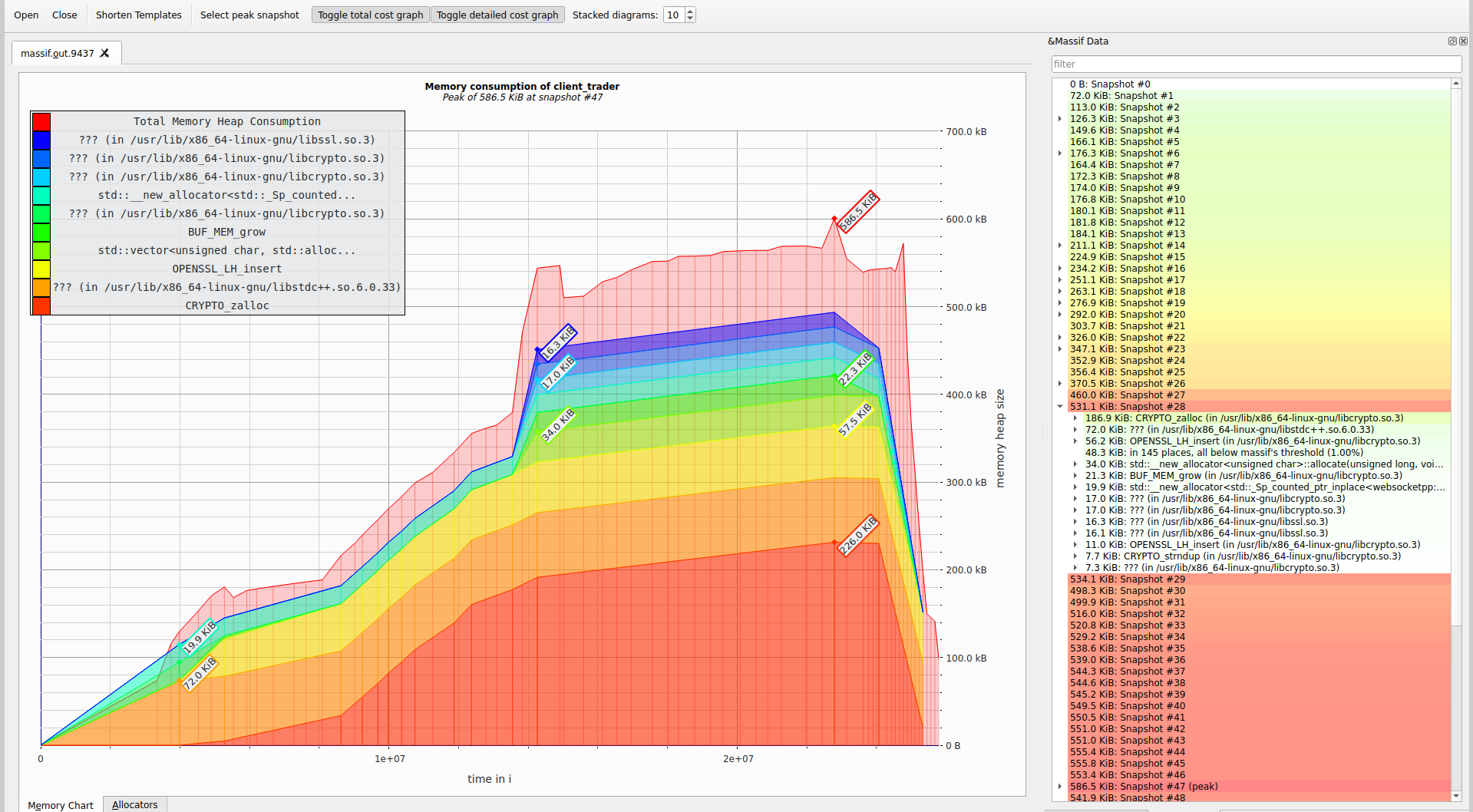Viewport: 1473px width, 812px height.
Task: Click the filter input field
Action: pyautogui.click(x=1255, y=64)
